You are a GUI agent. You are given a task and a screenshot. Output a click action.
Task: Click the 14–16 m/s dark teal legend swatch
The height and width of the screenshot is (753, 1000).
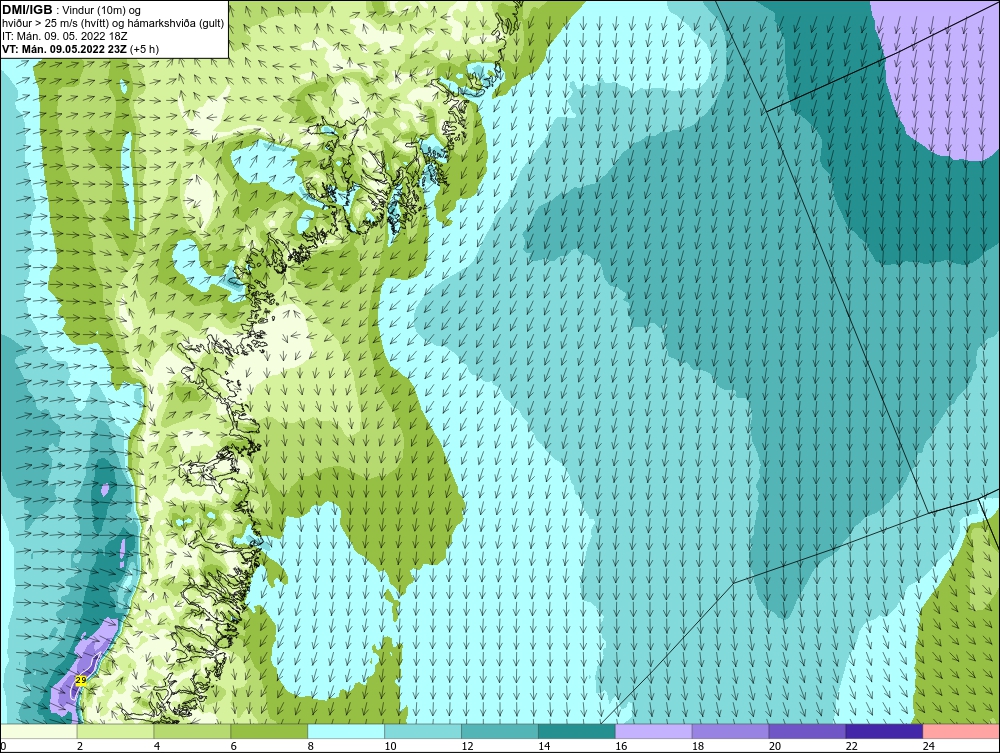[x=577, y=731]
